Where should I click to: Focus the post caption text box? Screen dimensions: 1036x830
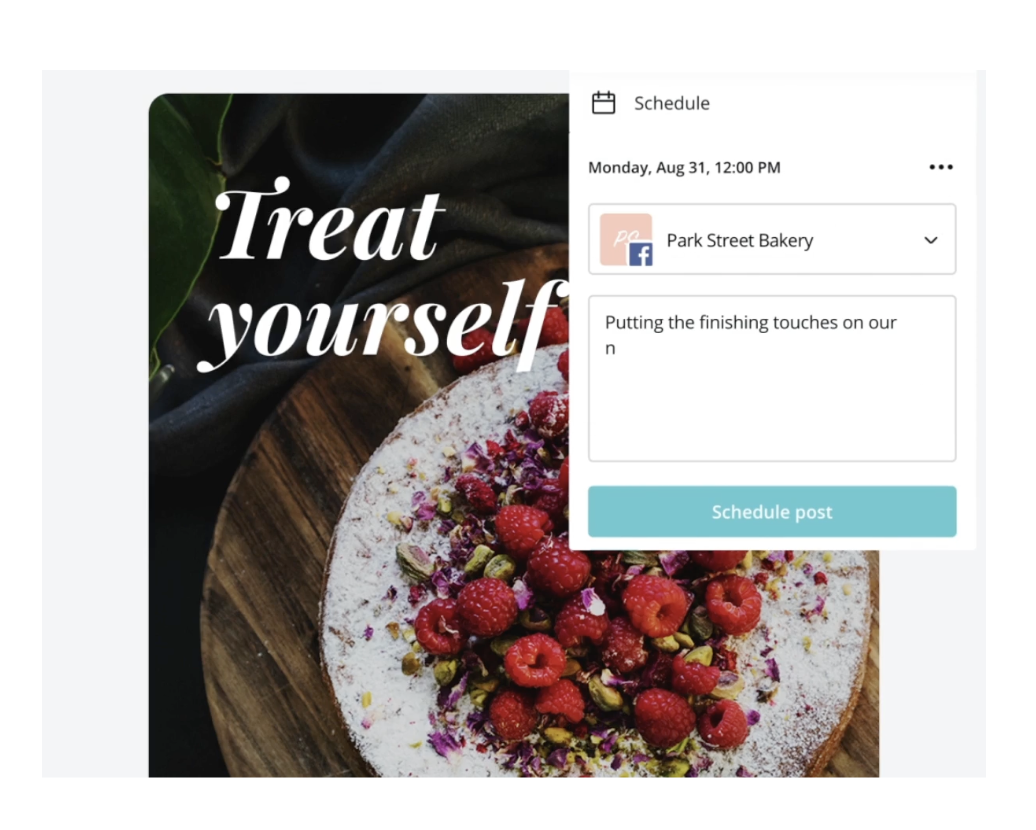click(772, 379)
